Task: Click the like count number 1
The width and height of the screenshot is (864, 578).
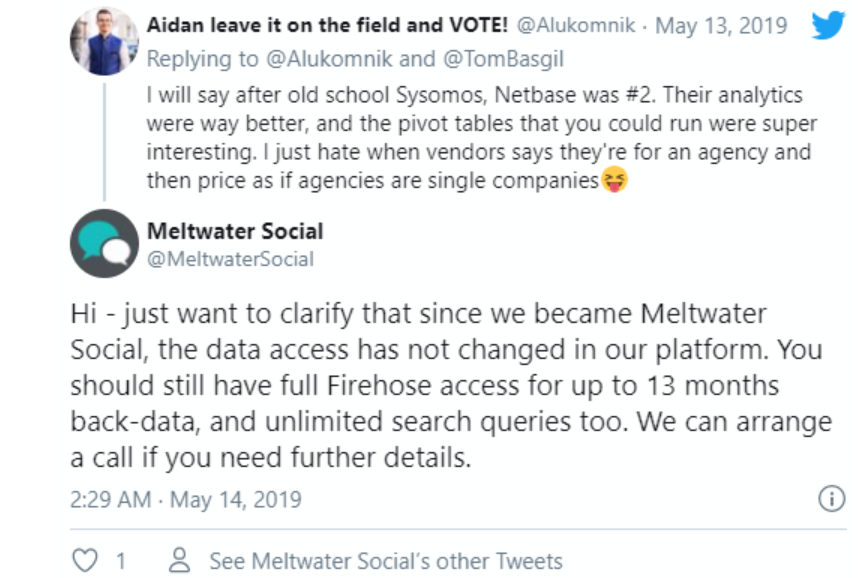Action: [x=121, y=561]
